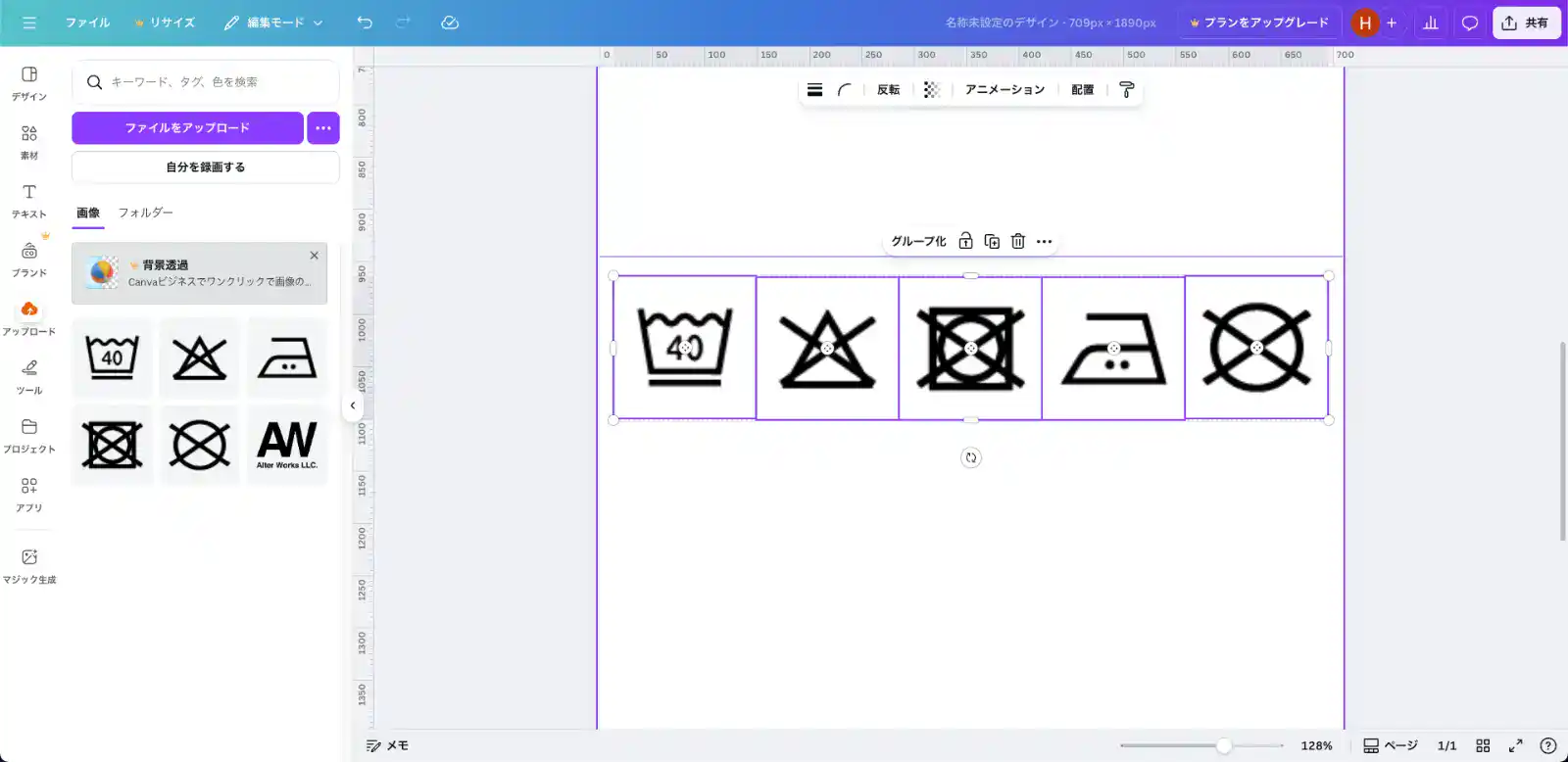This screenshot has height=762, width=1568.
Task: Open more upload options three-dot button
Action: coord(323,128)
